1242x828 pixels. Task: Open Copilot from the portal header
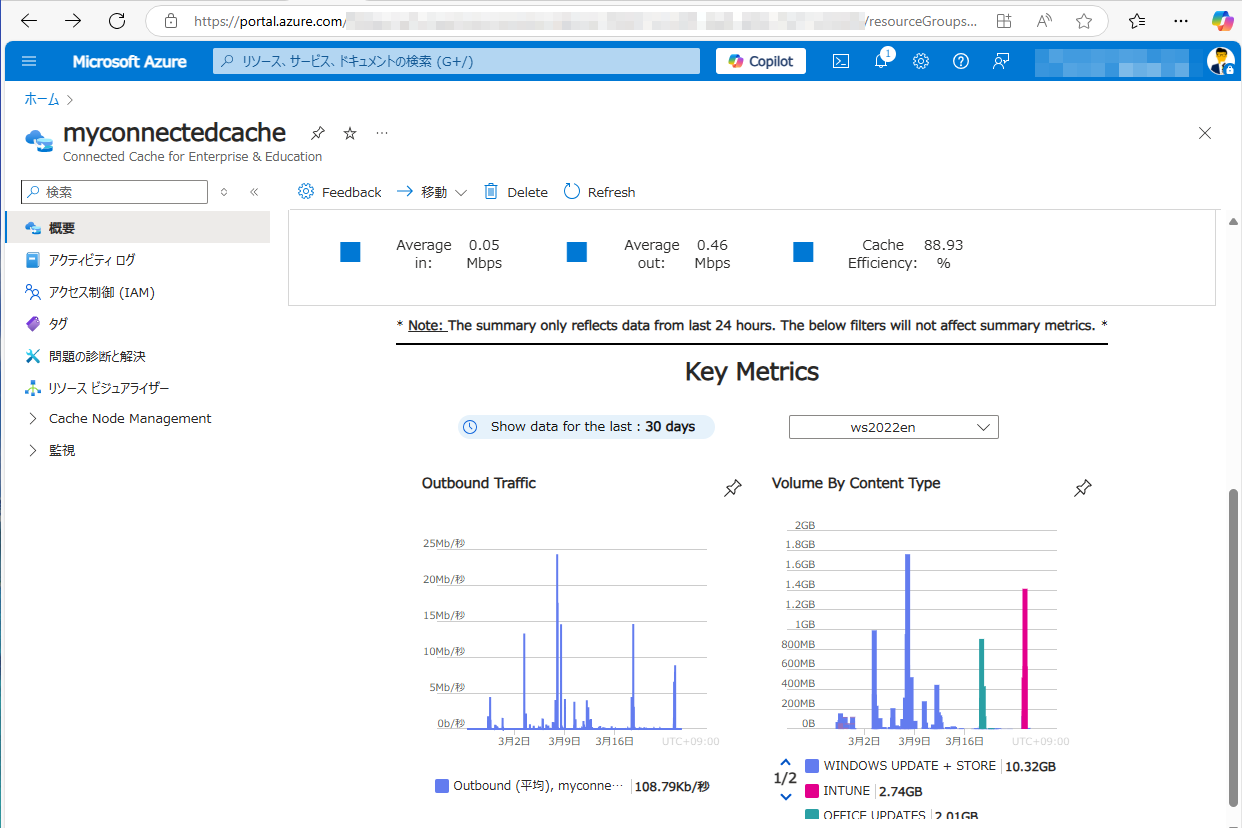click(x=761, y=60)
